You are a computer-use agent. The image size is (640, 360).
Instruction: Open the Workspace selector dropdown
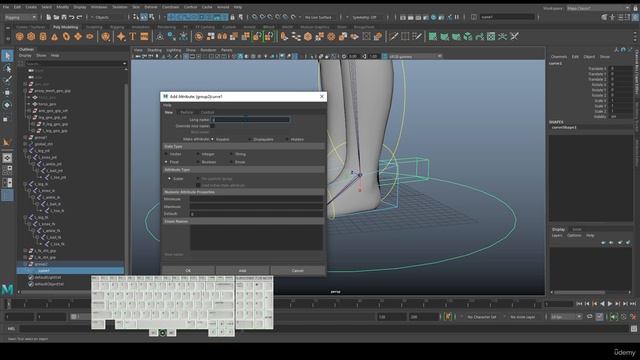point(598,8)
